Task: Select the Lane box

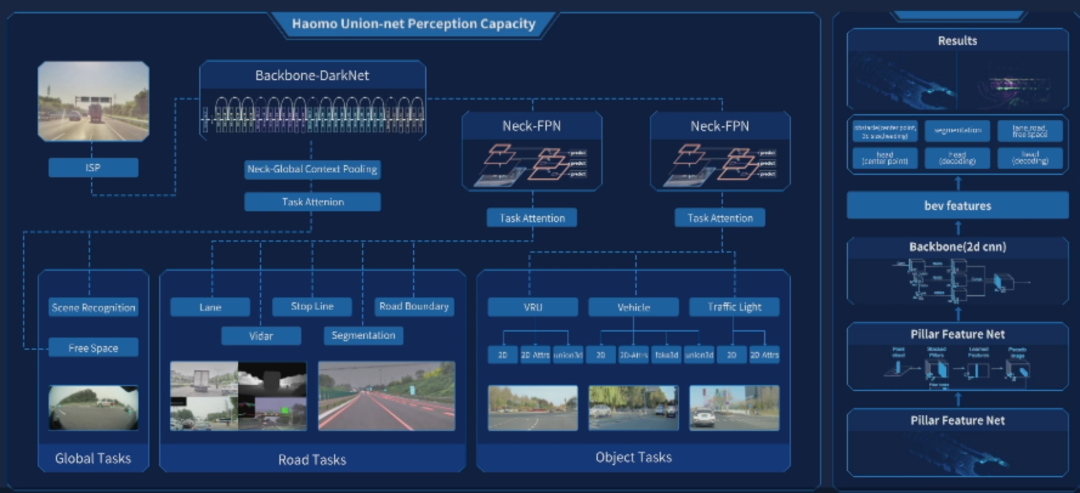Action: 210,307
